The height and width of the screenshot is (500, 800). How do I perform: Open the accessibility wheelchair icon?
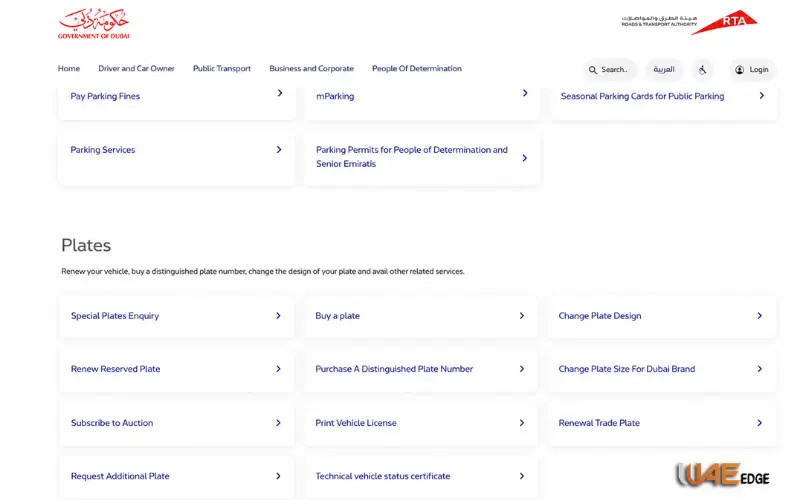703,70
